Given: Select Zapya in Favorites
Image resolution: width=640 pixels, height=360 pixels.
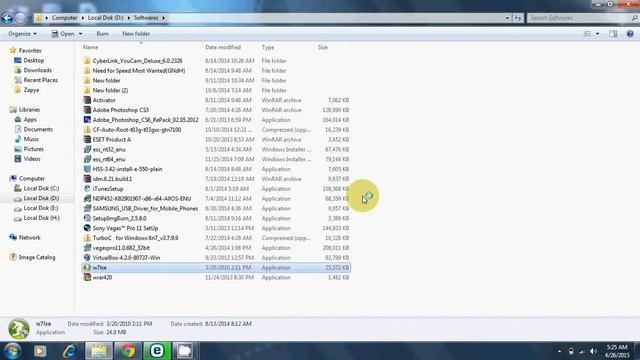Looking at the screenshot, I should pos(31,90).
